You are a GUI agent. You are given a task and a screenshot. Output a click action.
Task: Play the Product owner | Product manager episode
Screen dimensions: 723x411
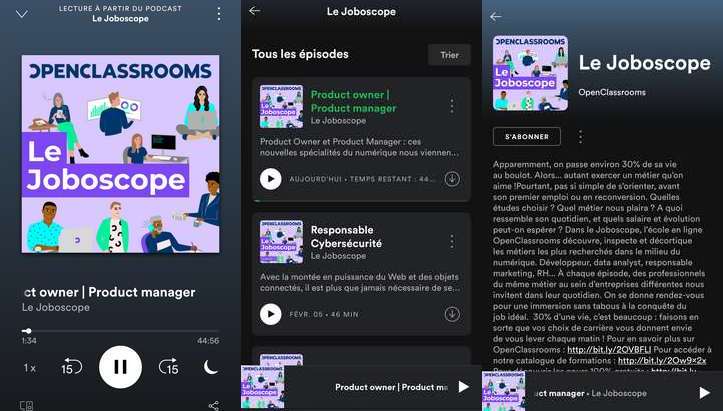coord(270,179)
